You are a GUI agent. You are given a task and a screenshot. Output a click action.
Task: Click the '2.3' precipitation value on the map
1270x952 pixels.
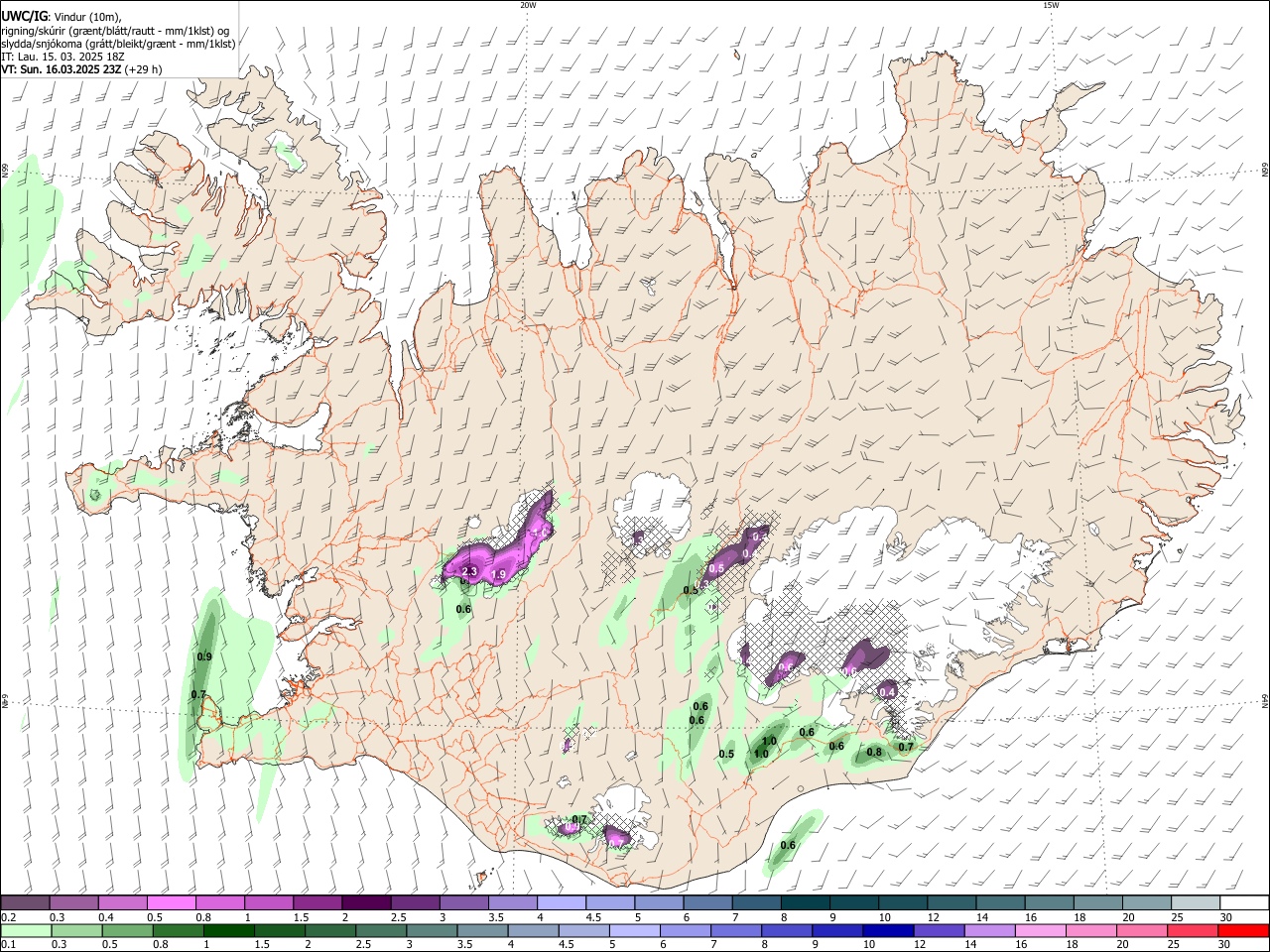tap(470, 572)
